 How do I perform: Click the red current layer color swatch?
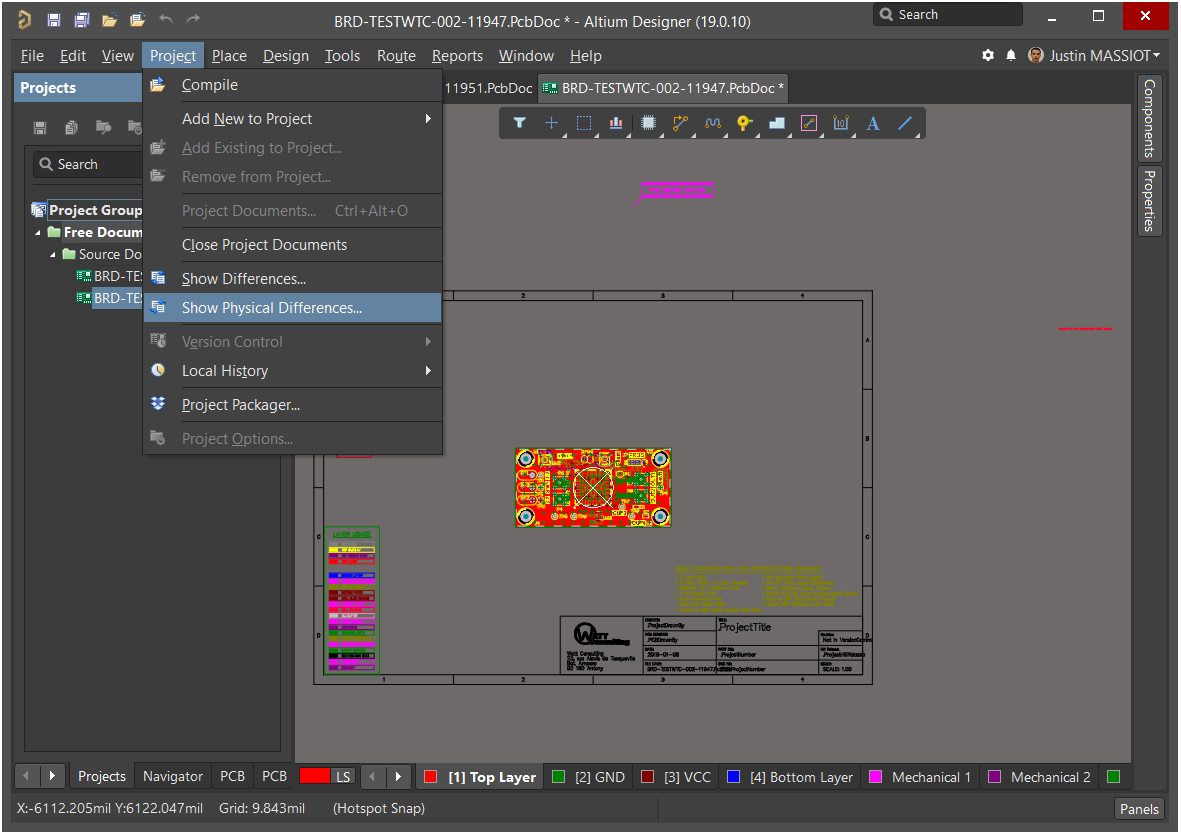315,776
